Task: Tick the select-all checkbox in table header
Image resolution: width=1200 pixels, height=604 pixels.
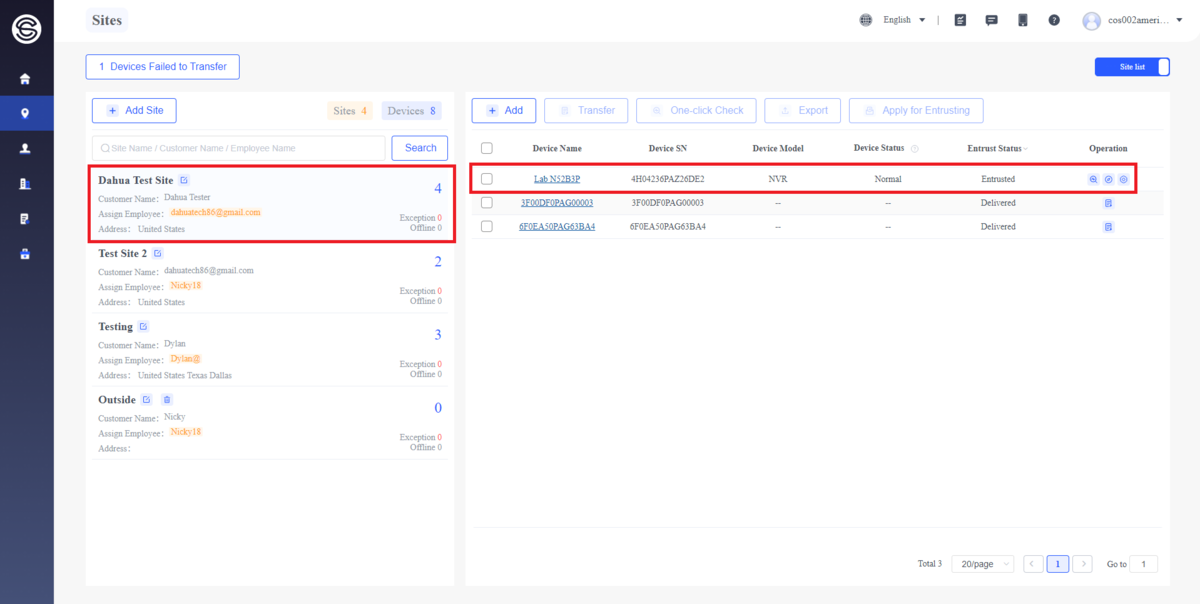Action: (x=487, y=148)
